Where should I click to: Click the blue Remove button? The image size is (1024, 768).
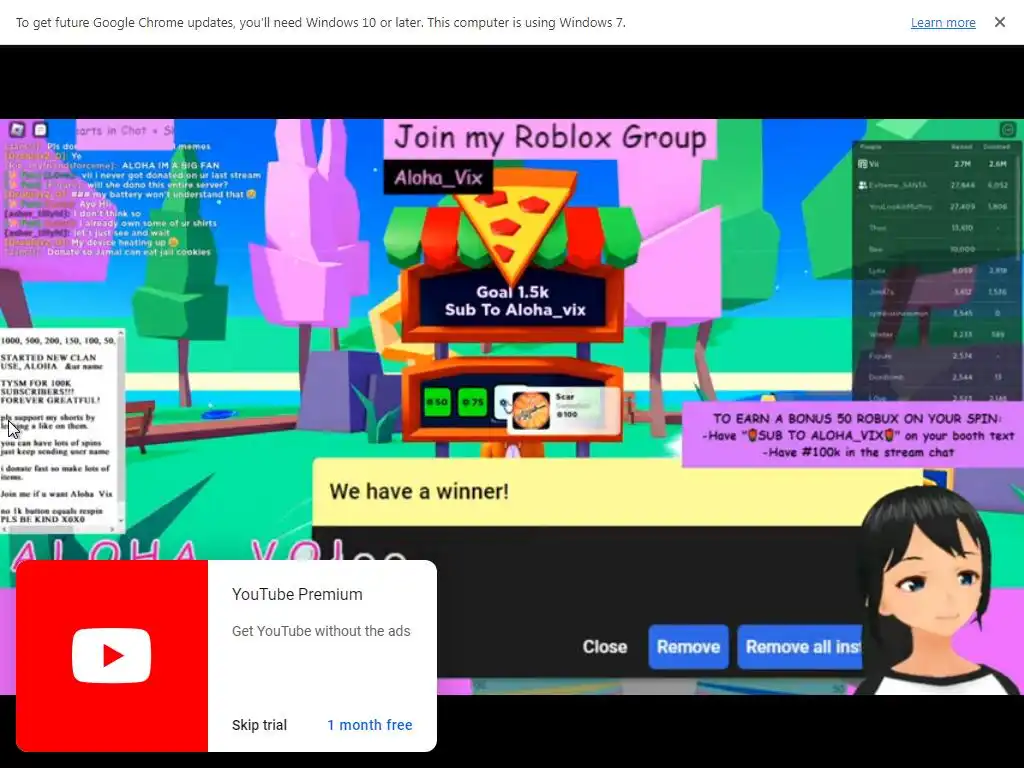point(688,647)
